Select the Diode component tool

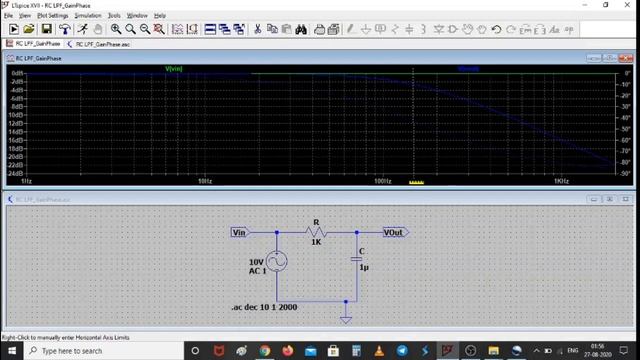(439, 29)
